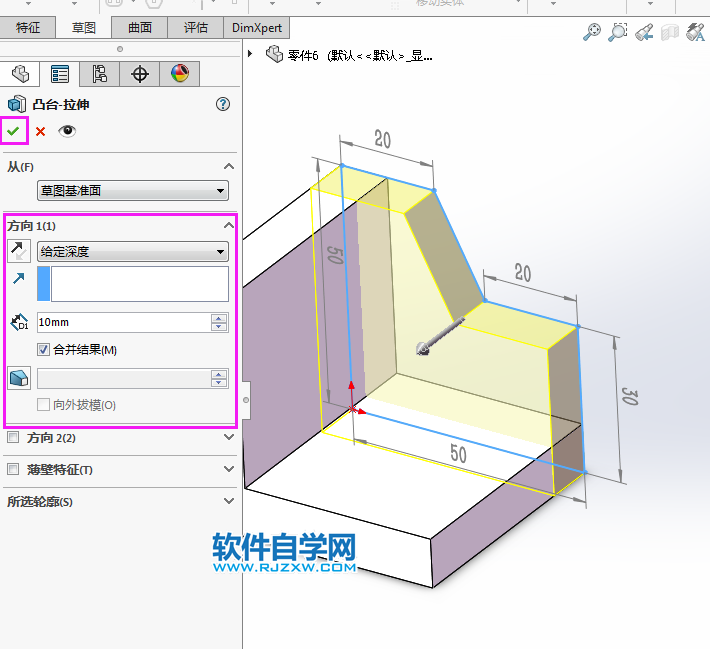
Task: Select the 30 dimension on the right
Action: tap(629, 397)
